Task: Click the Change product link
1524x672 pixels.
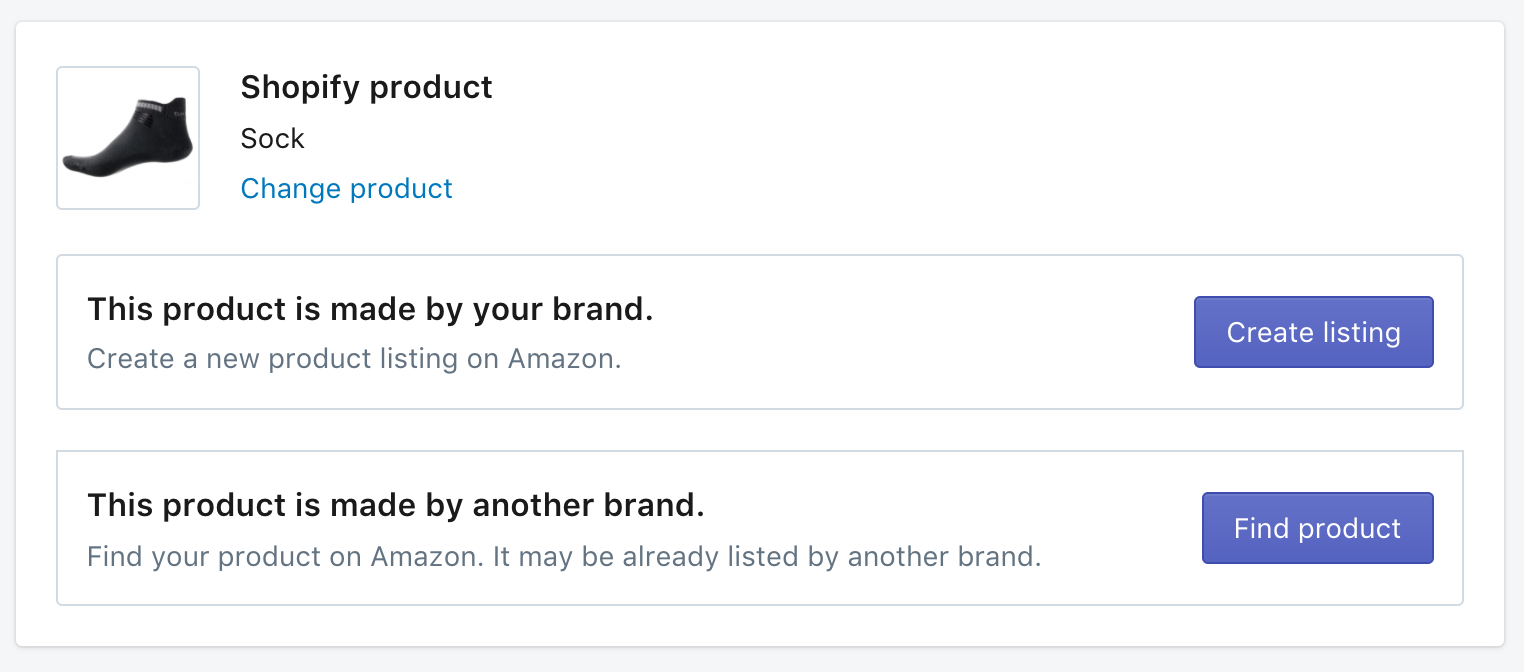Action: (x=346, y=188)
